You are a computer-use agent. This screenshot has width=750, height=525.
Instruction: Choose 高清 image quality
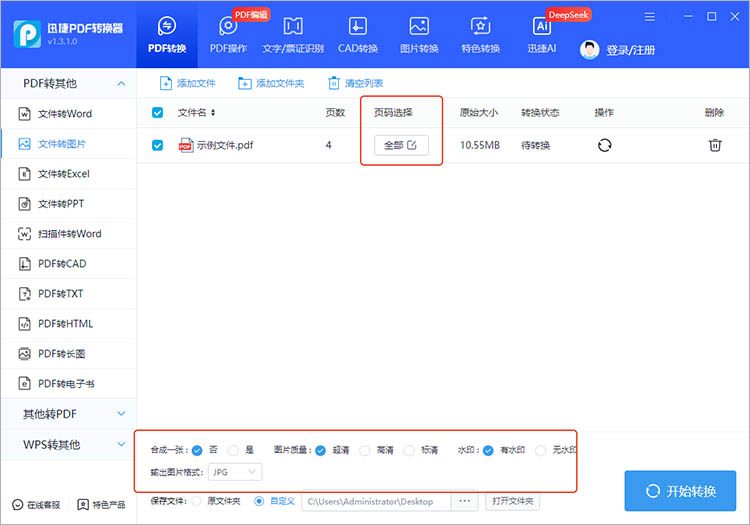tap(364, 450)
